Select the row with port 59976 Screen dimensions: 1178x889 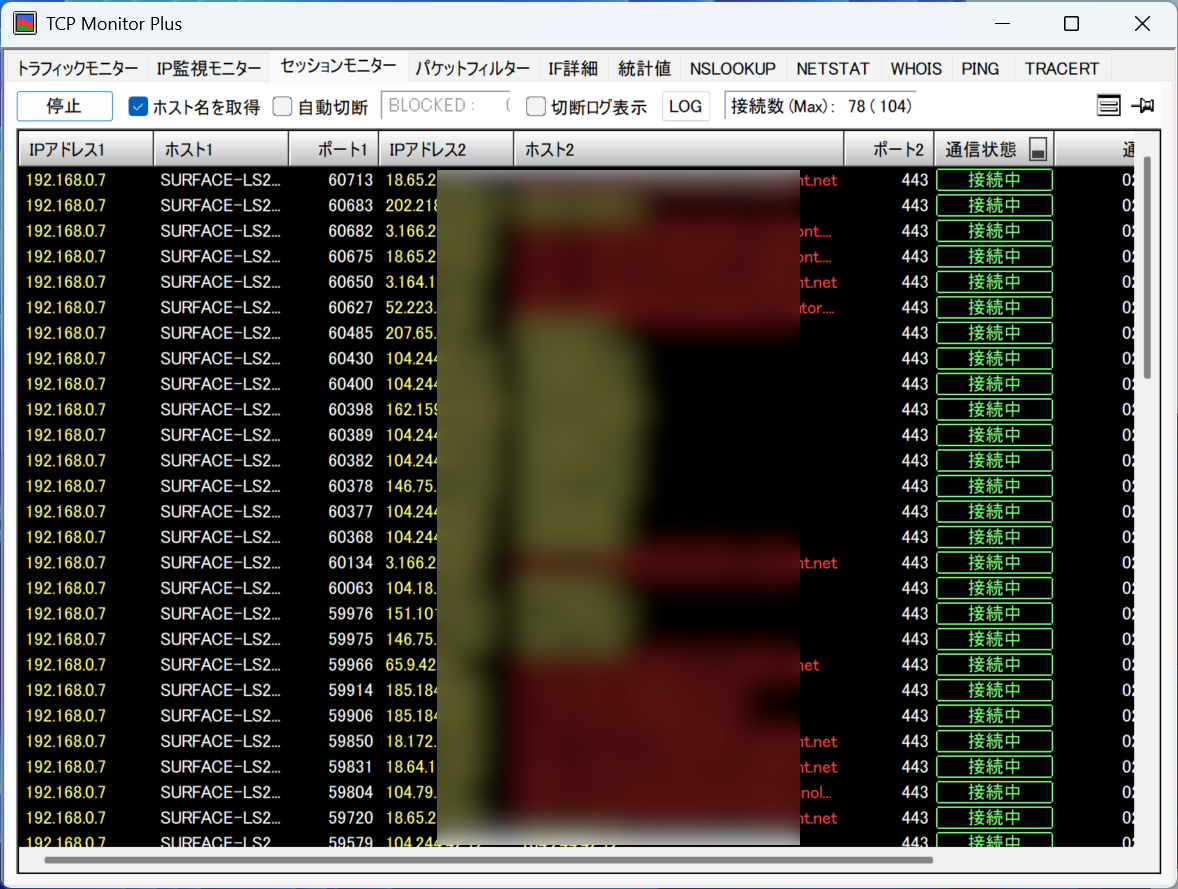coord(576,615)
